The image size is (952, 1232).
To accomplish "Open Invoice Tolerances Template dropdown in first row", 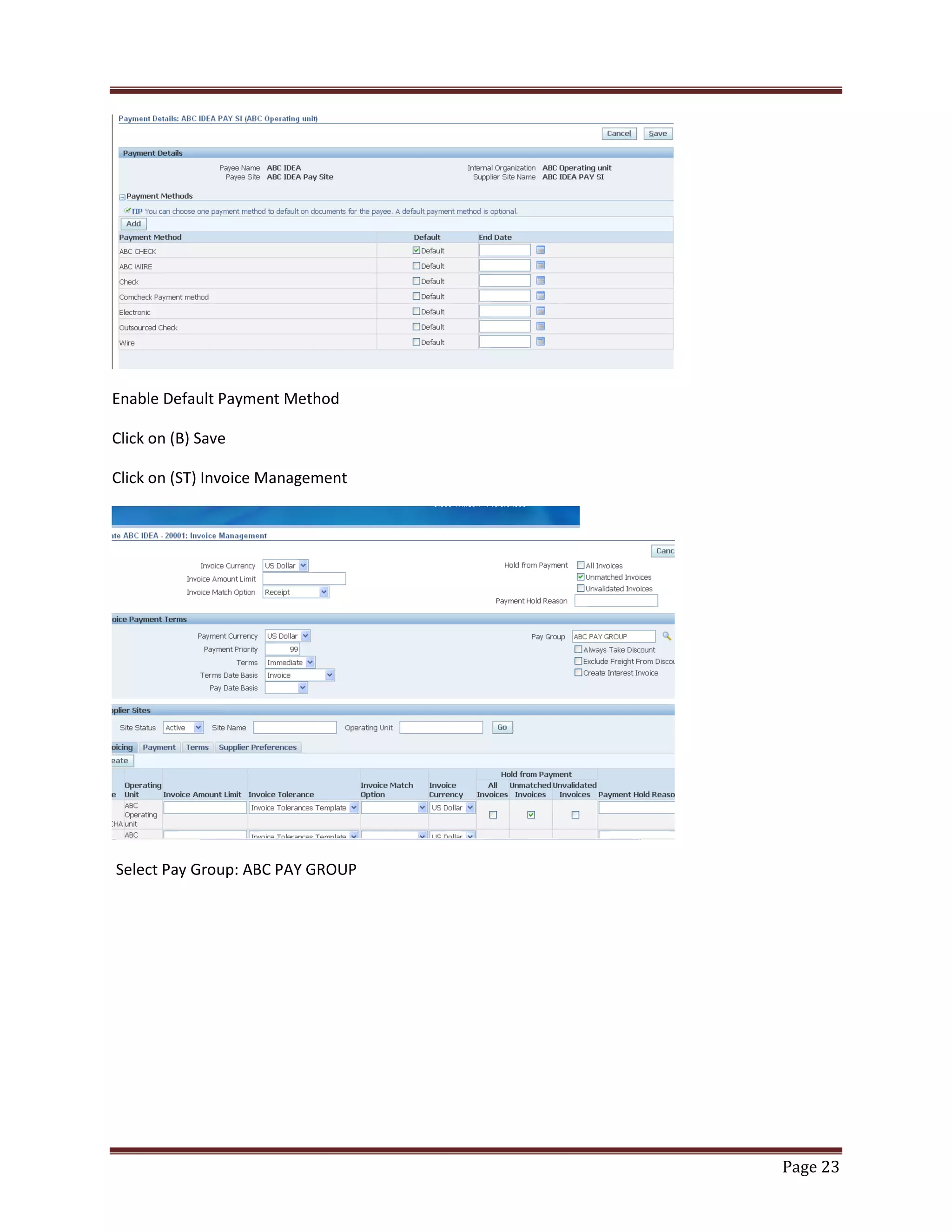I will 304,808.
